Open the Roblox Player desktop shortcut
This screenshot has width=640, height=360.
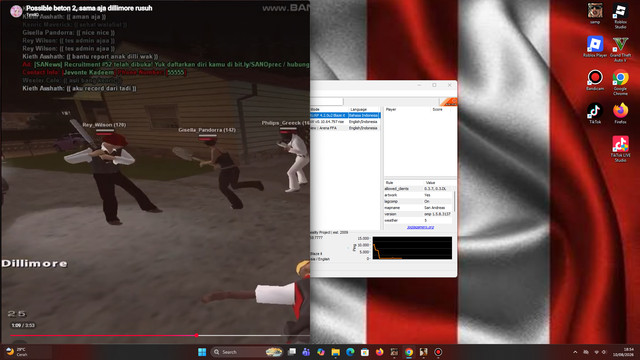(x=595, y=46)
